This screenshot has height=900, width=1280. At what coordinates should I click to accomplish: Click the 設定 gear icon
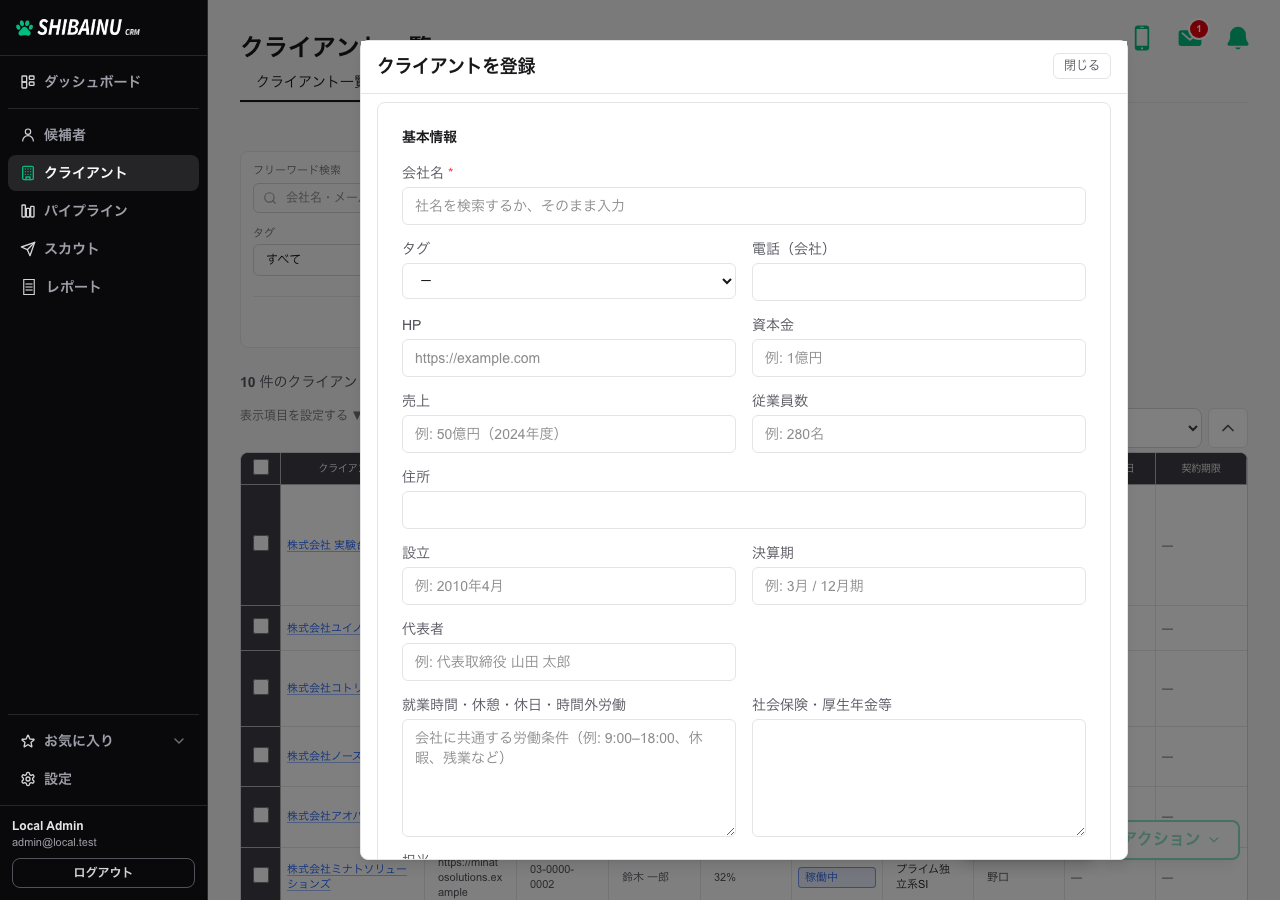pyautogui.click(x=28, y=779)
